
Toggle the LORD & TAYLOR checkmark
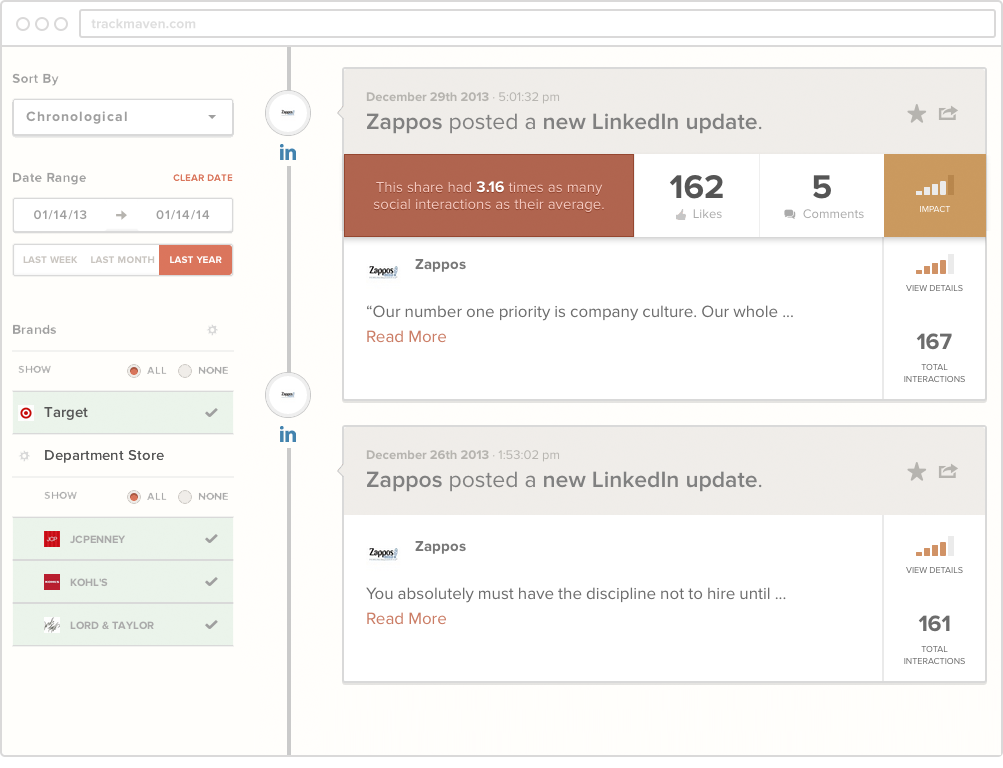[211, 625]
